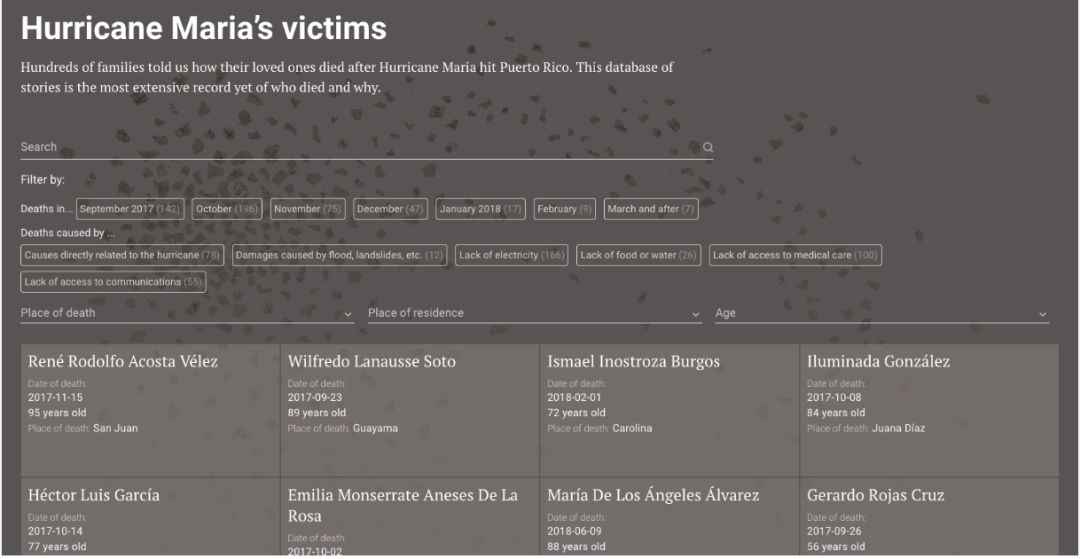Viewport: 1080px width, 559px height.
Task: Filter by lack of access to medical care
Action: [795, 255]
